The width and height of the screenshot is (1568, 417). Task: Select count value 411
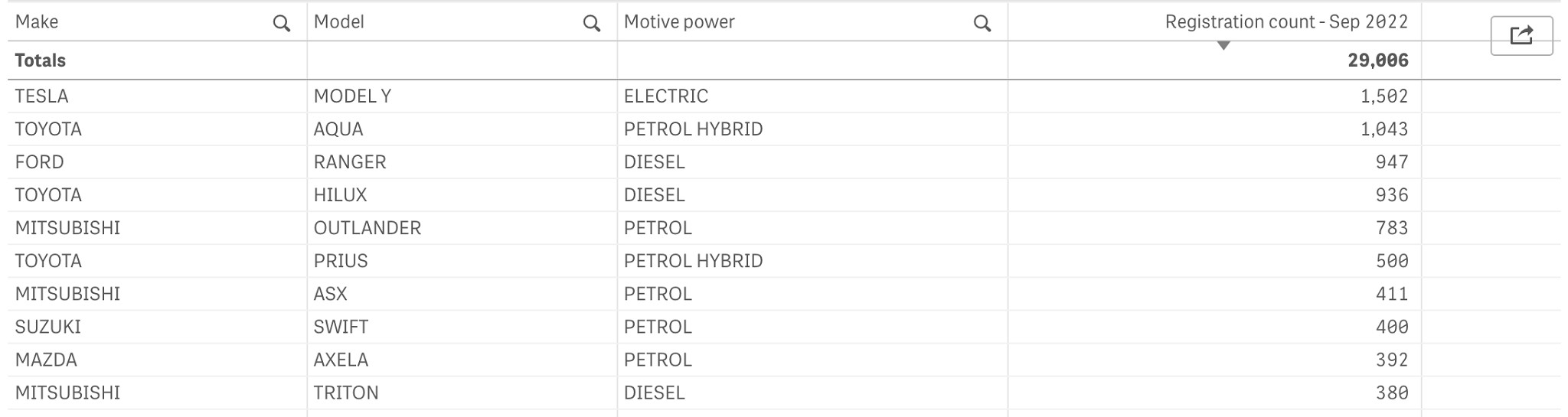pyautogui.click(x=1392, y=294)
